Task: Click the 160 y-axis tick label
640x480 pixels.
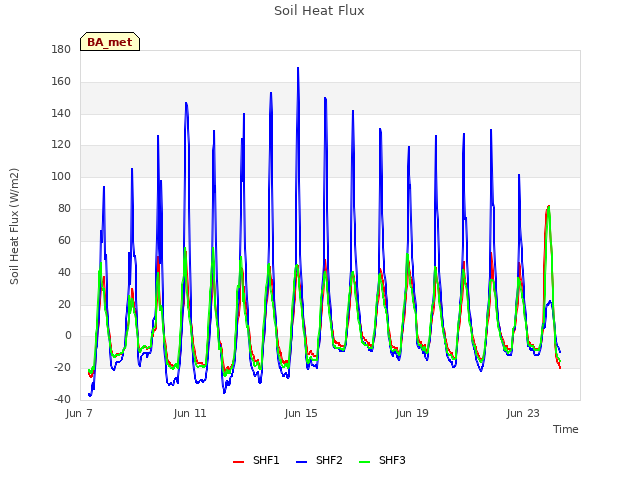Action: point(61,82)
